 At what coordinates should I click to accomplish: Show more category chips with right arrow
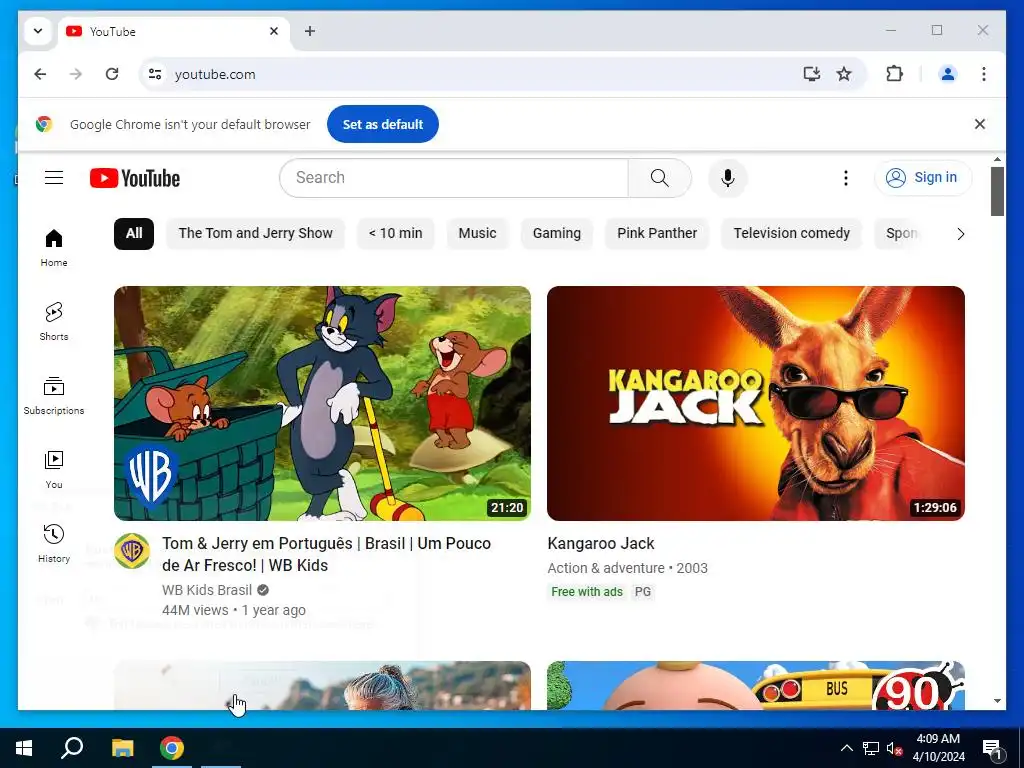[960, 234]
